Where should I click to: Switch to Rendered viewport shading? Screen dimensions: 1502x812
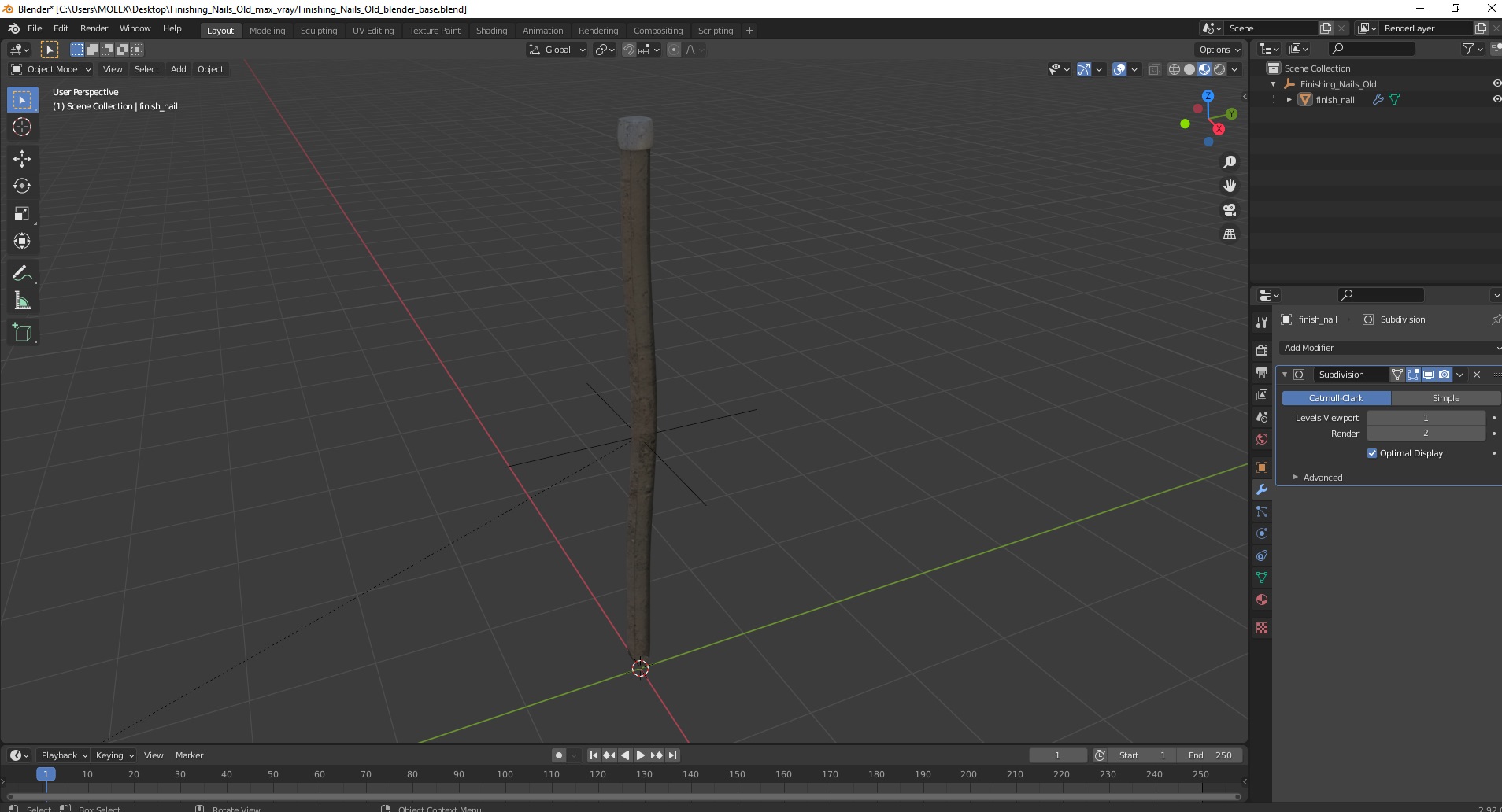click(1219, 69)
